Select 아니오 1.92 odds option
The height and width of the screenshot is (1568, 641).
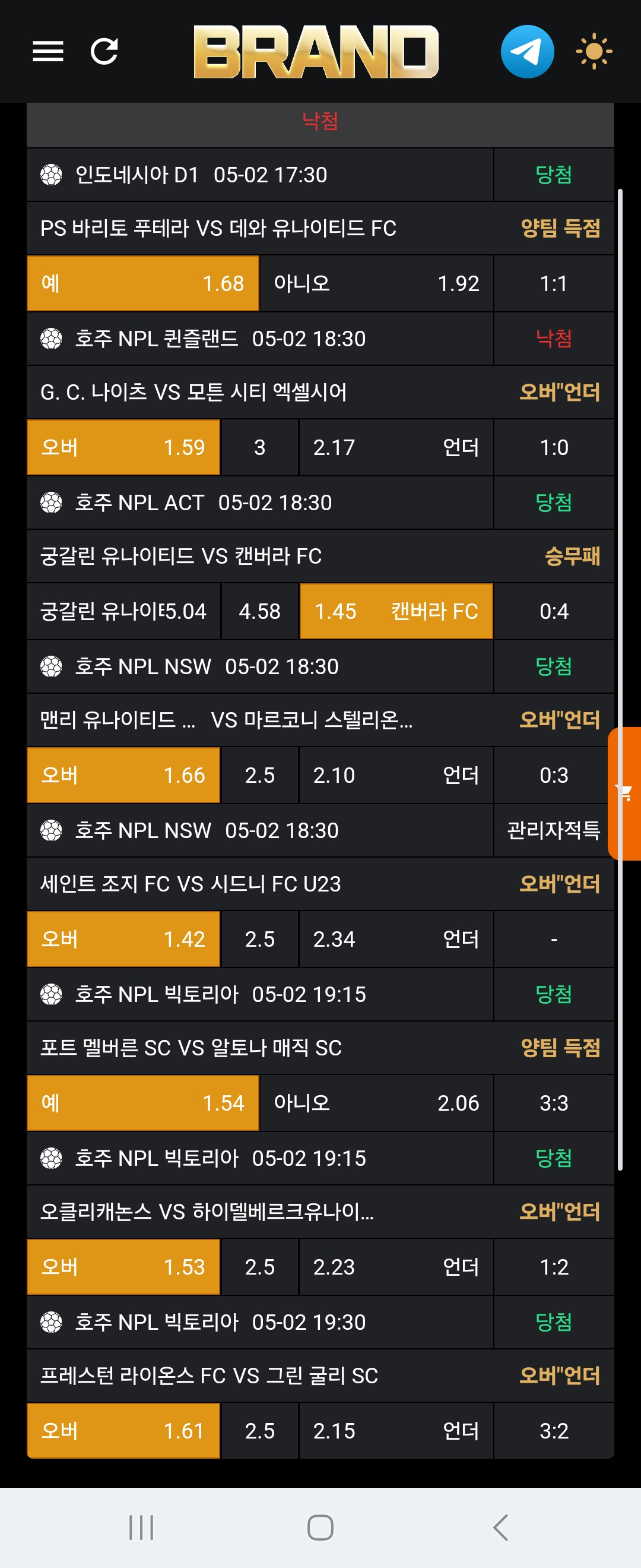point(376,284)
